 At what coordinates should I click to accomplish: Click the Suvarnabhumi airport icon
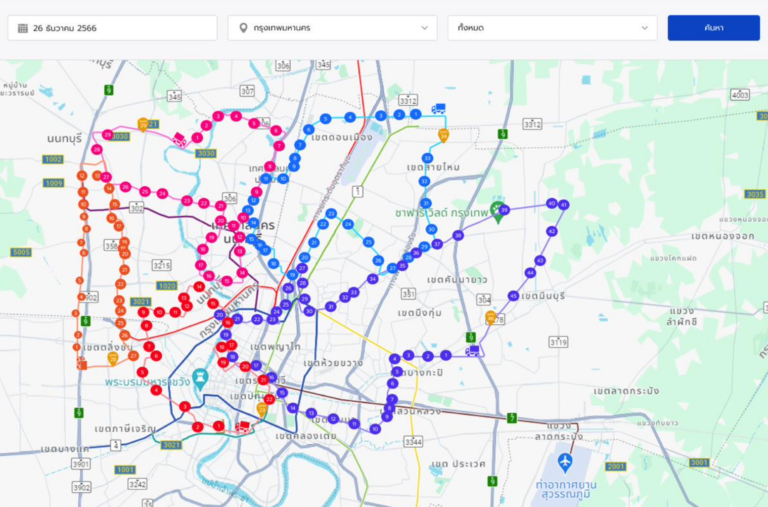point(565,463)
